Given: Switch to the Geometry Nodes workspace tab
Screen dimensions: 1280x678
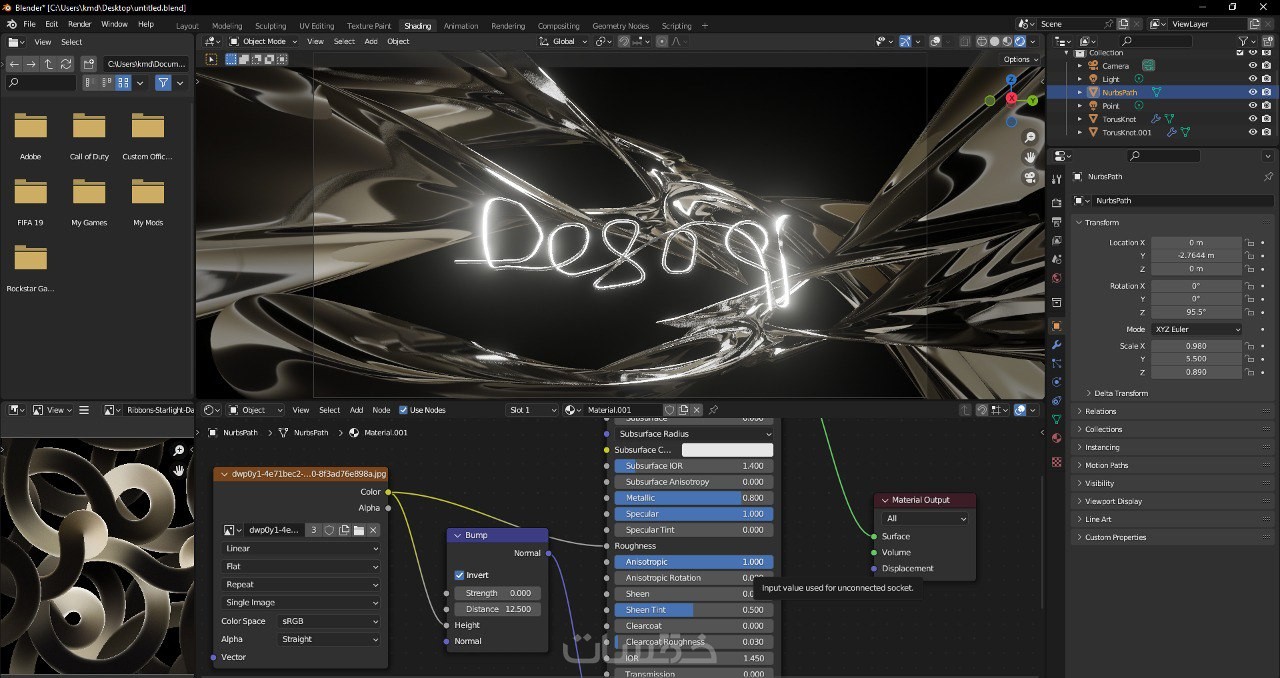Looking at the screenshot, I should point(620,26).
